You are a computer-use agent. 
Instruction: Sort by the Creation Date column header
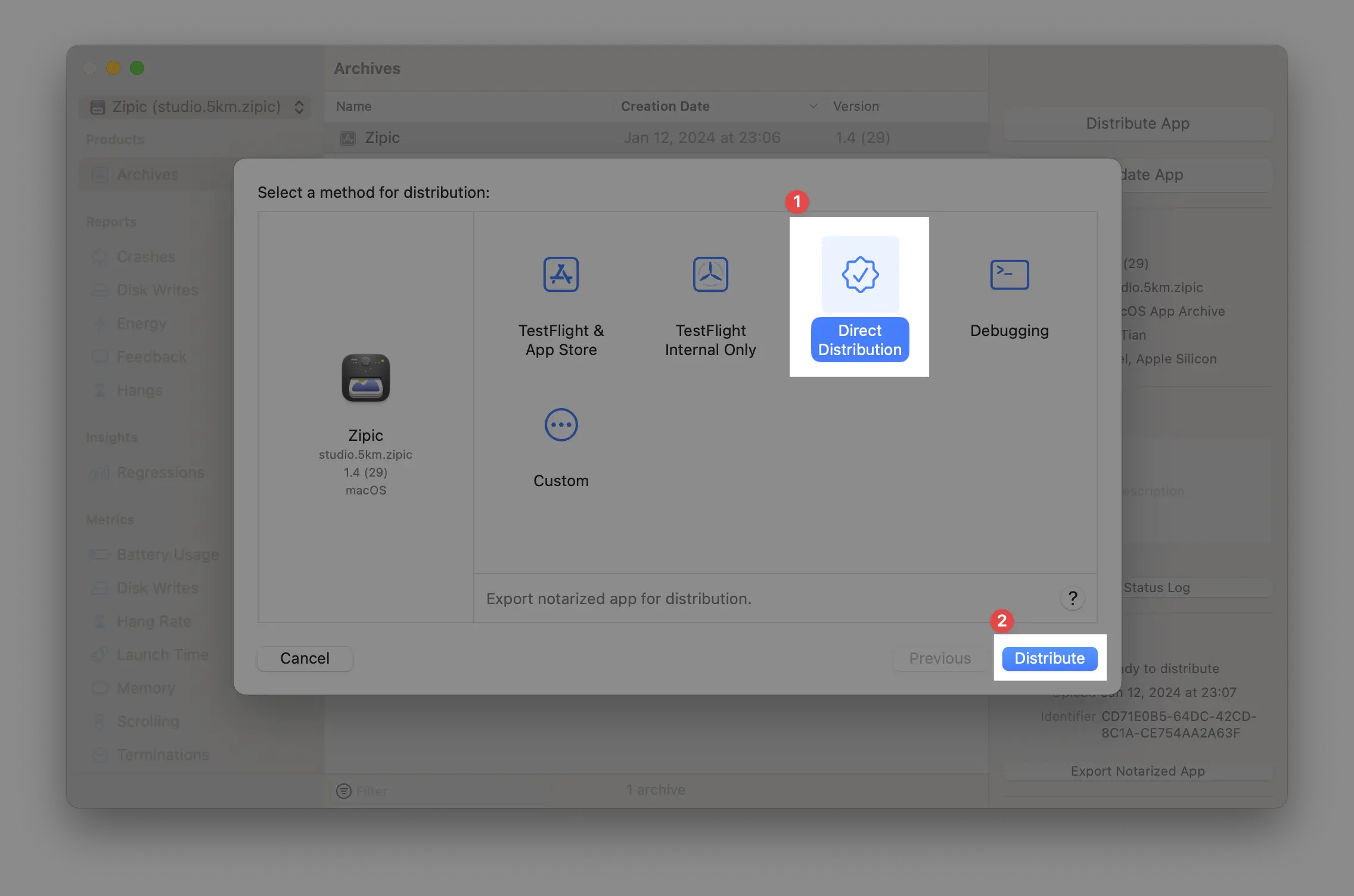pos(719,106)
